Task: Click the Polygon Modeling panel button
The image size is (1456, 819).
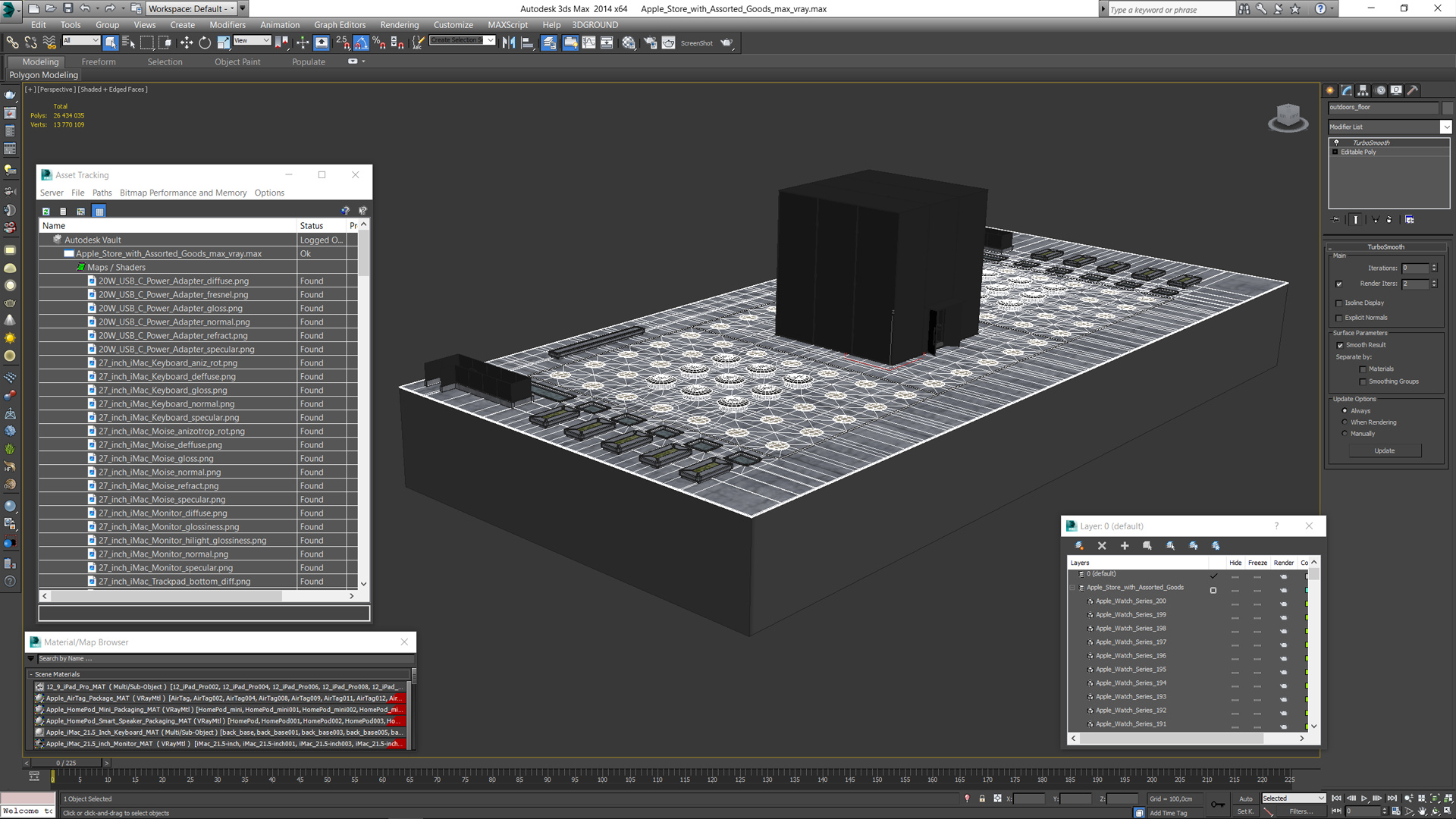Action: pyautogui.click(x=43, y=75)
